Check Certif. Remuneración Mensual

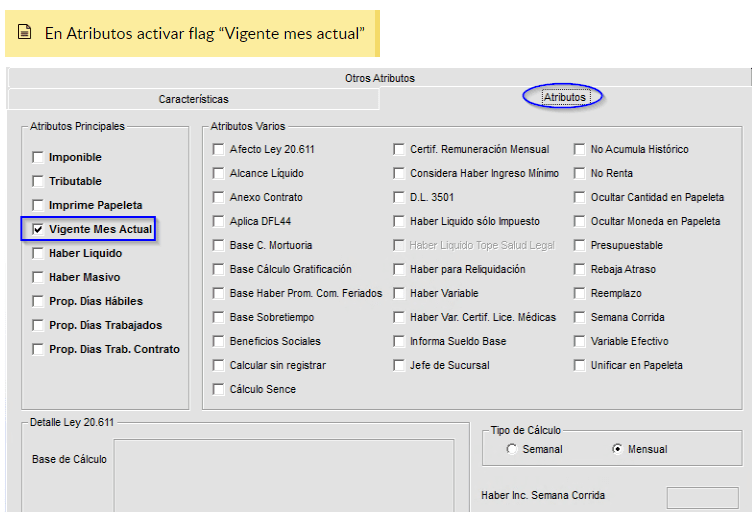(x=399, y=149)
